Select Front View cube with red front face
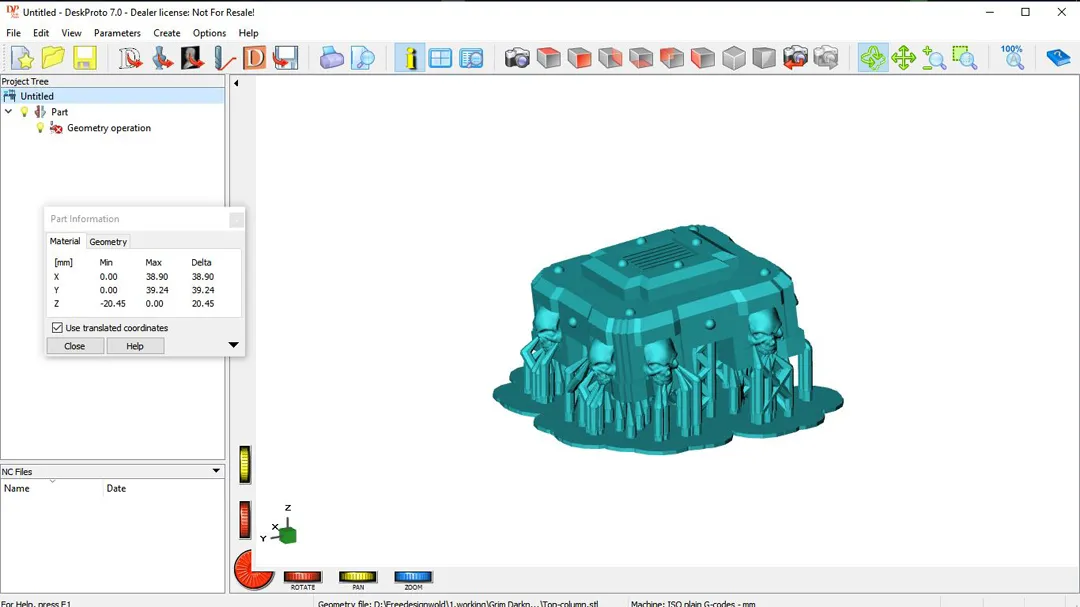This screenshot has width=1080, height=607. coord(579,58)
